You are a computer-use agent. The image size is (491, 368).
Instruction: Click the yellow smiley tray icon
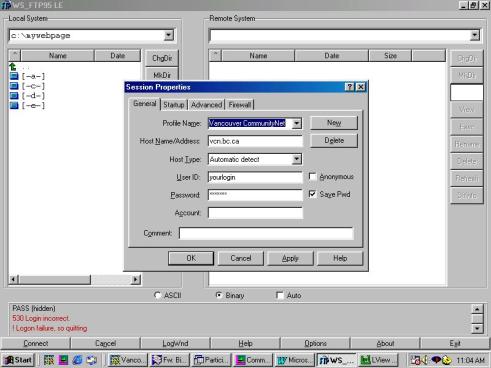[447, 360]
